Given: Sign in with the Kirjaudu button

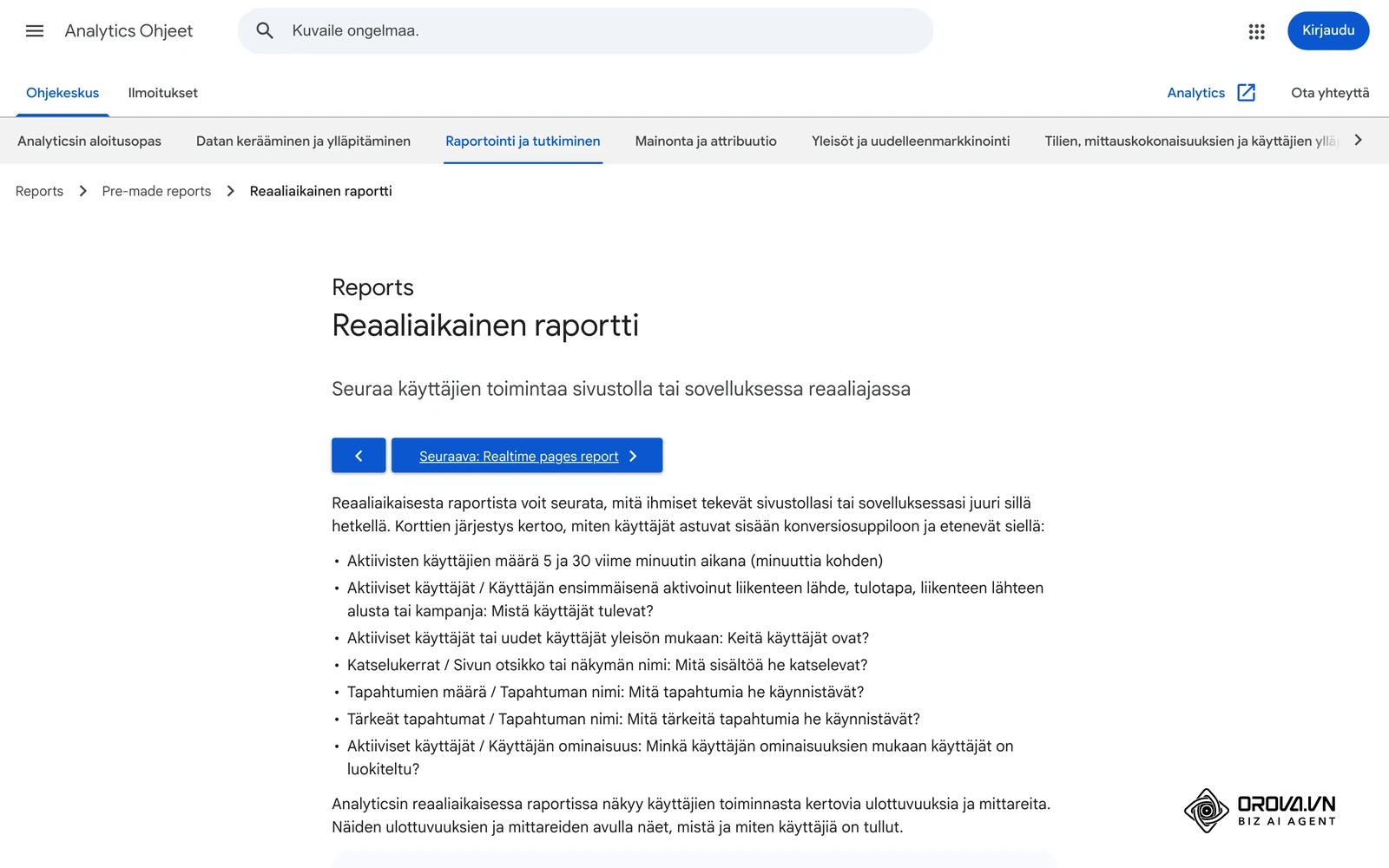Looking at the screenshot, I should tap(1328, 31).
